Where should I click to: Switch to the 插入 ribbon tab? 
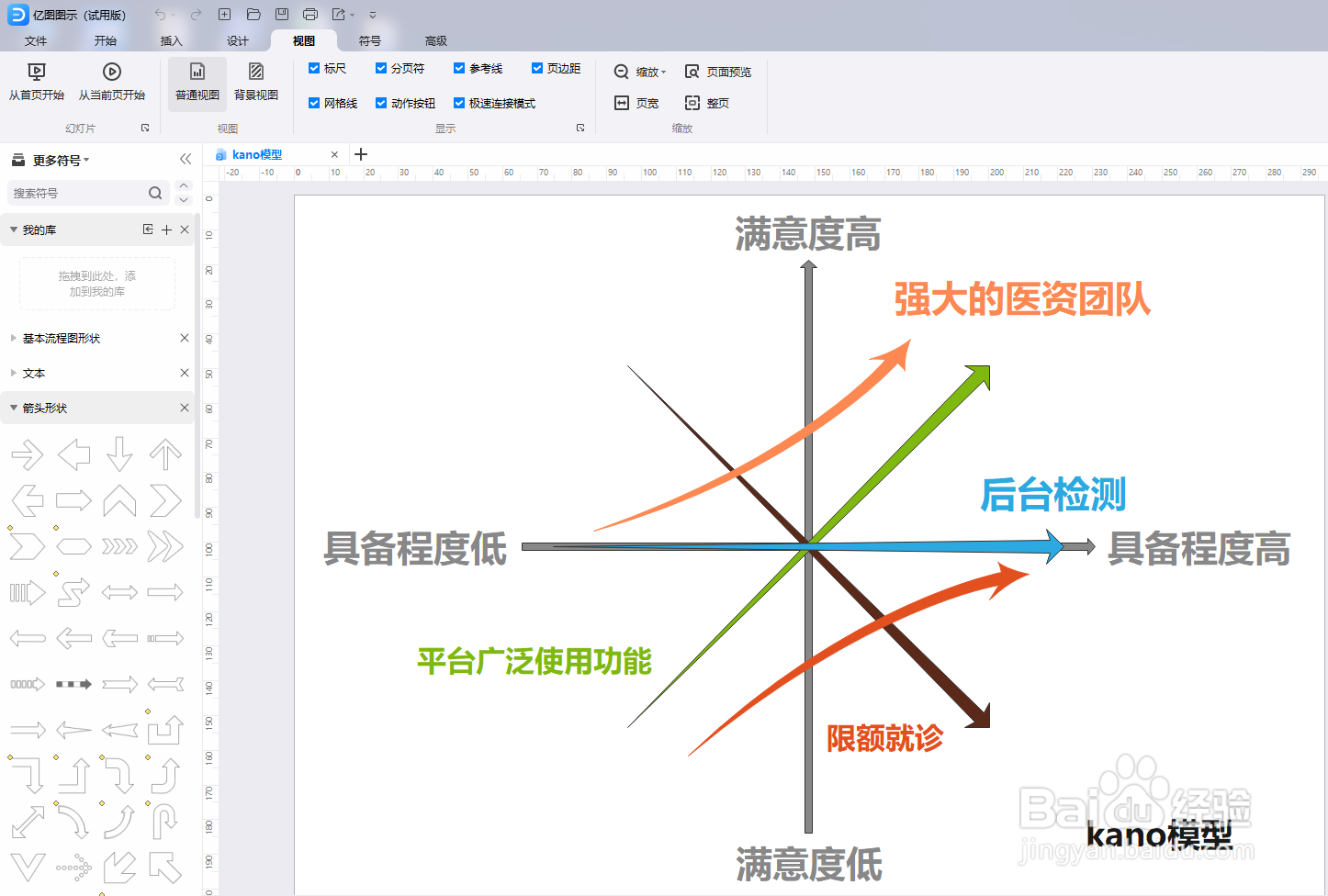coord(171,40)
